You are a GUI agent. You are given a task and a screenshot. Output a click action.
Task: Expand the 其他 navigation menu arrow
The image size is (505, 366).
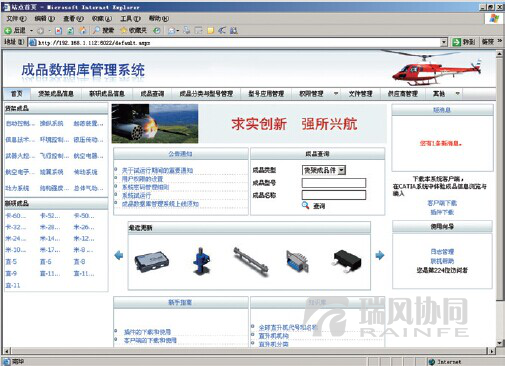coord(458,94)
